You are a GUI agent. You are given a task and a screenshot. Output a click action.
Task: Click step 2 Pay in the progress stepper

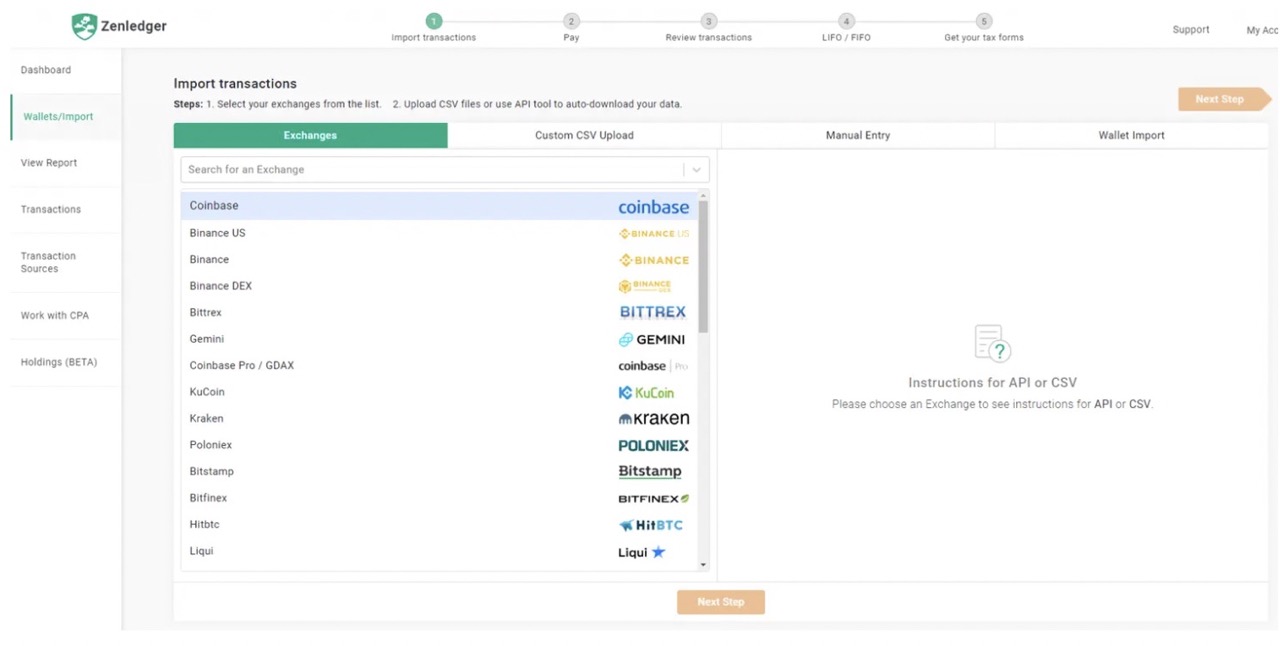point(571,20)
